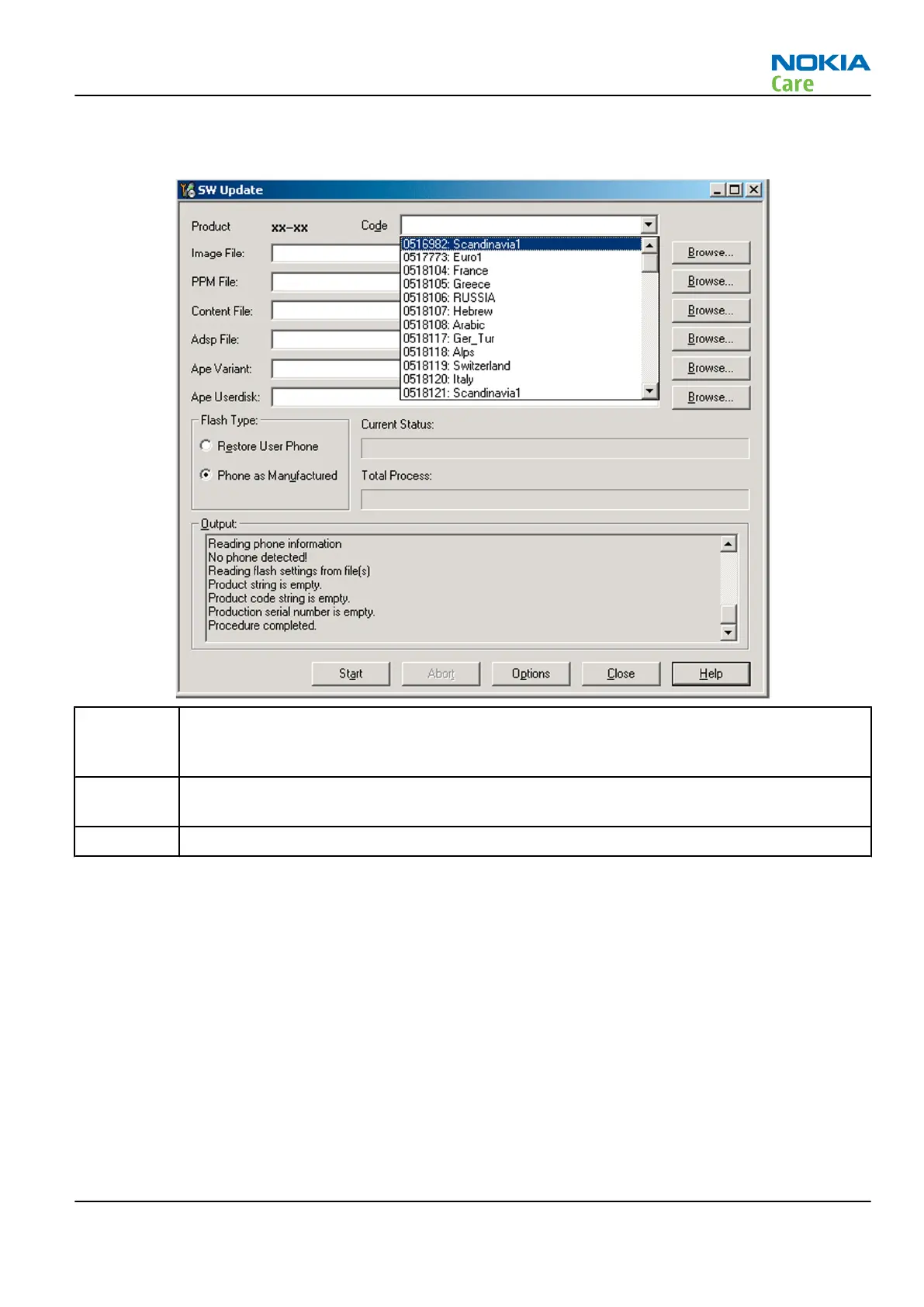Click Browse button for Ape Variant
Viewport: 924px width, 1307px height.
click(x=711, y=368)
